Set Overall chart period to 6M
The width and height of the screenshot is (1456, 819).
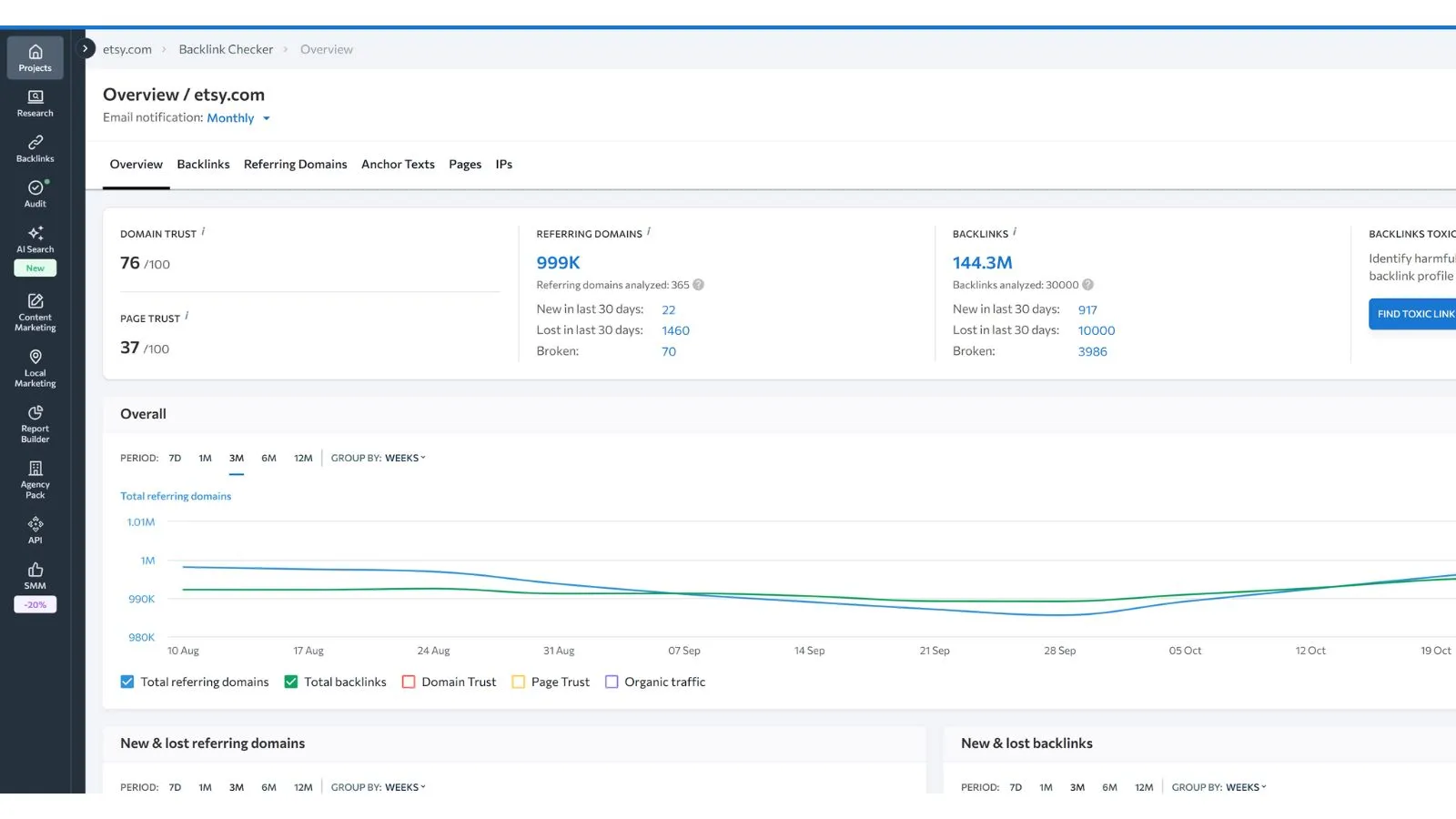[x=268, y=458]
